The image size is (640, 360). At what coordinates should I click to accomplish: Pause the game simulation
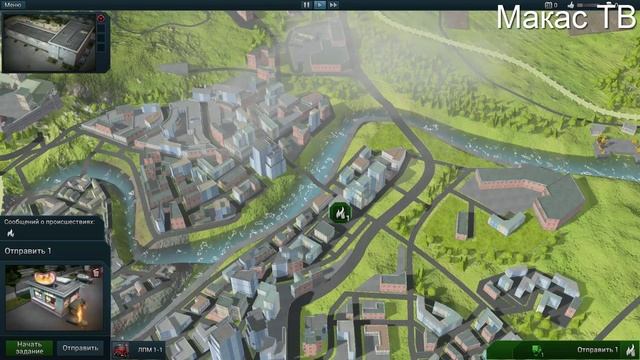(307, 5)
